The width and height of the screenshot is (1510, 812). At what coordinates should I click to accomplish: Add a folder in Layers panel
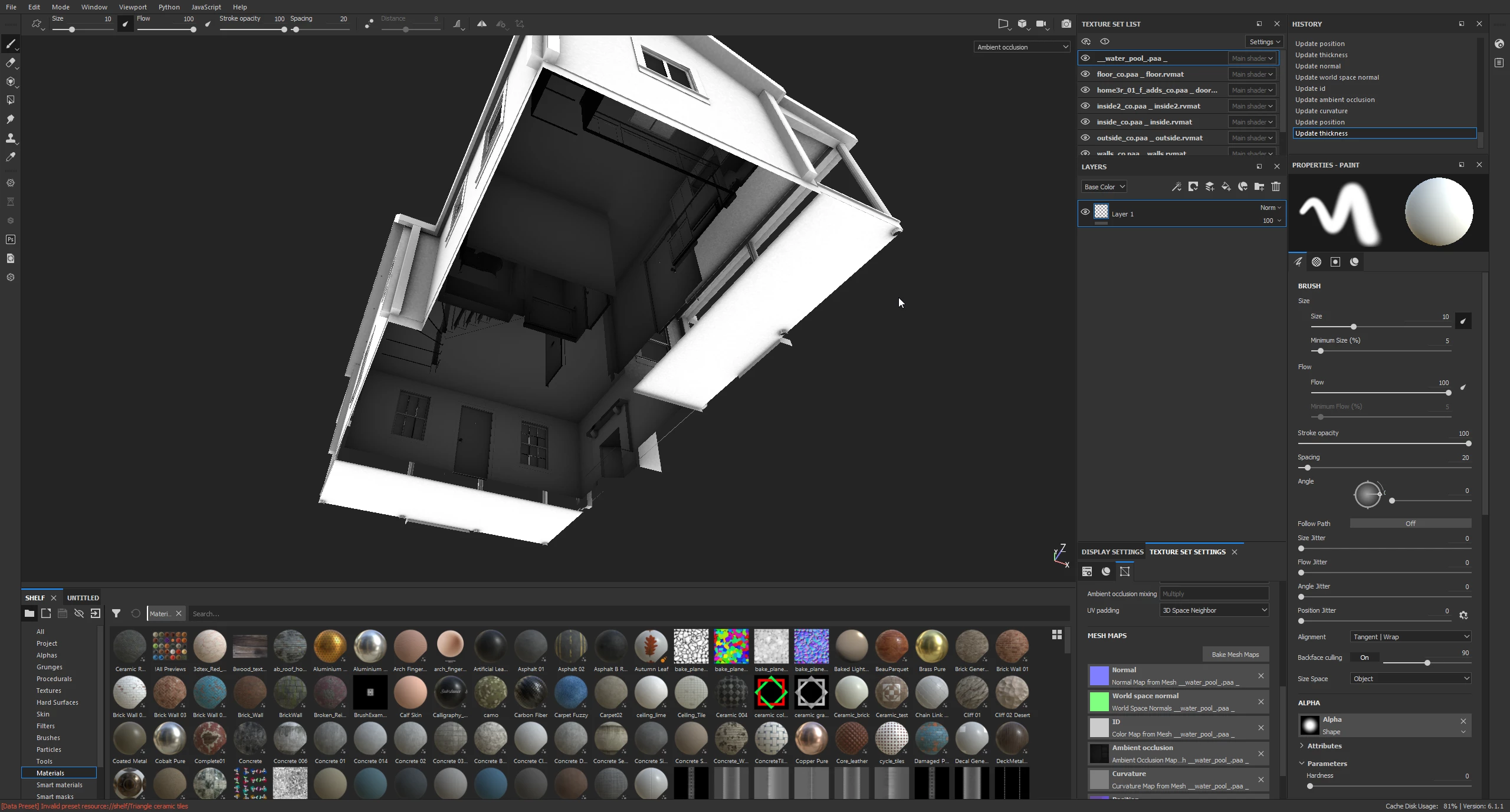[x=1259, y=187]
